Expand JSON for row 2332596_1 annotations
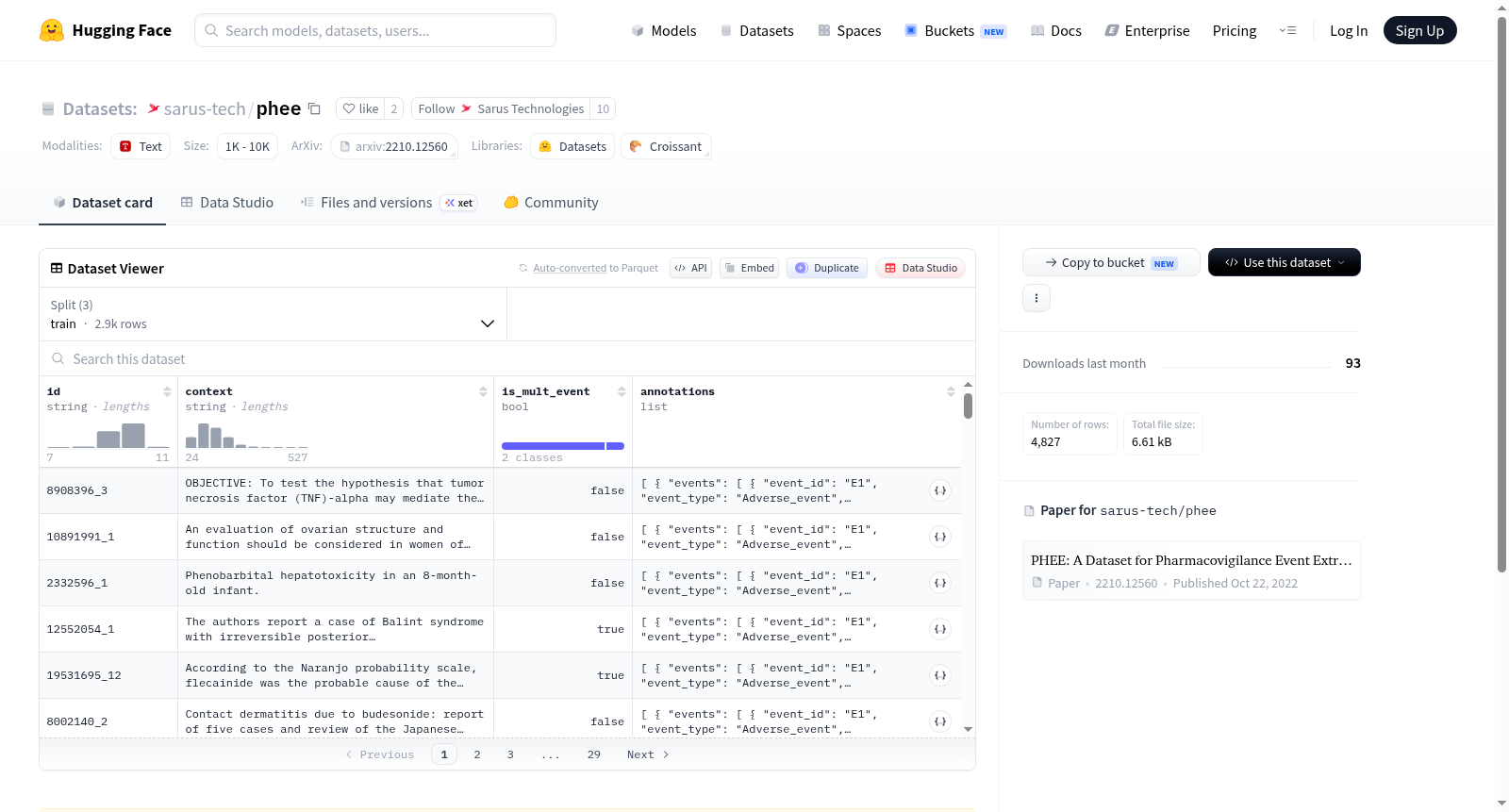This screenshot has width=1509, height=812. 940,583
